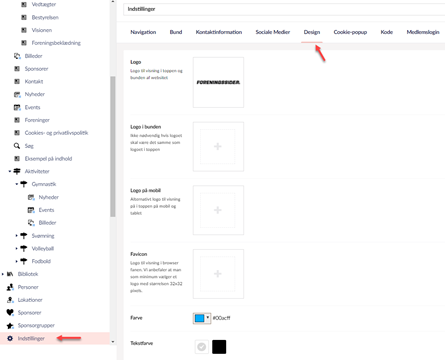
Task: Select the Sponsorer heart icon
Action: click(x=10, y=312)
